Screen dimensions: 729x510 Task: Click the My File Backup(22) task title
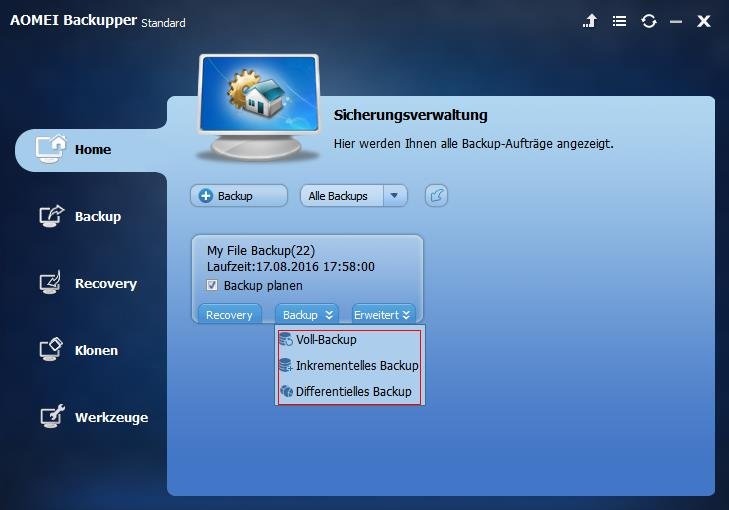point(261,251)
